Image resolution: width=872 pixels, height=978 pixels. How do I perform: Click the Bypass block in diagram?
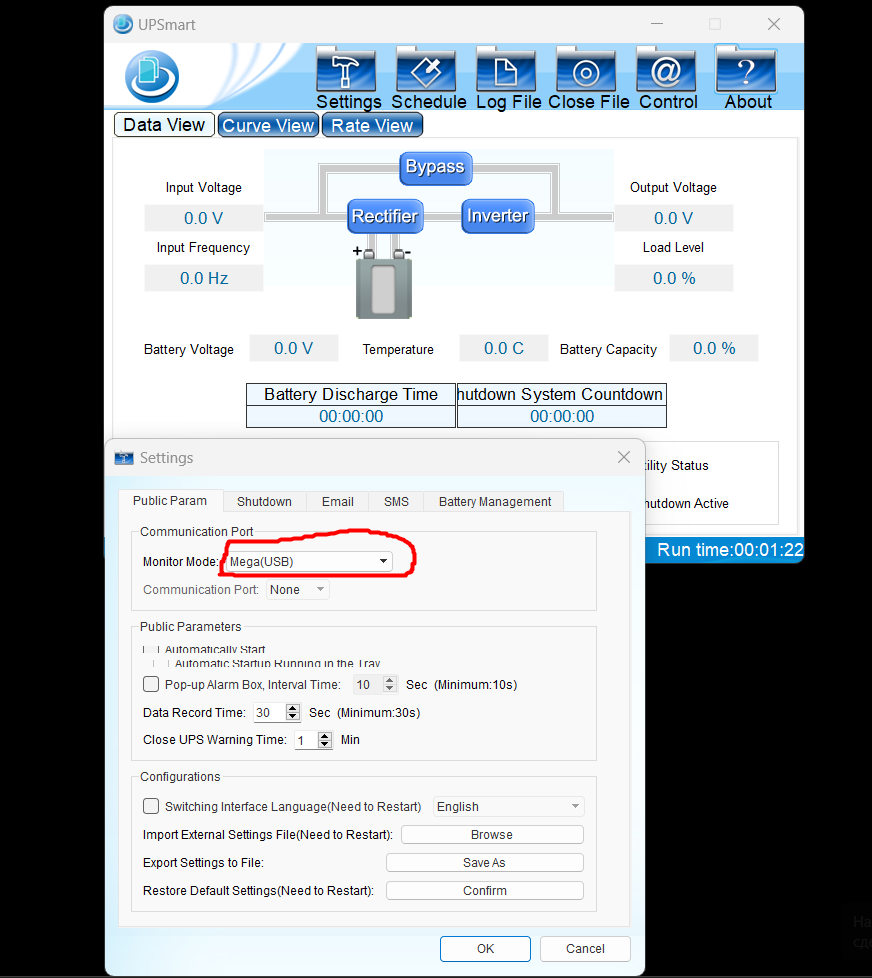[x=435, y=167]
